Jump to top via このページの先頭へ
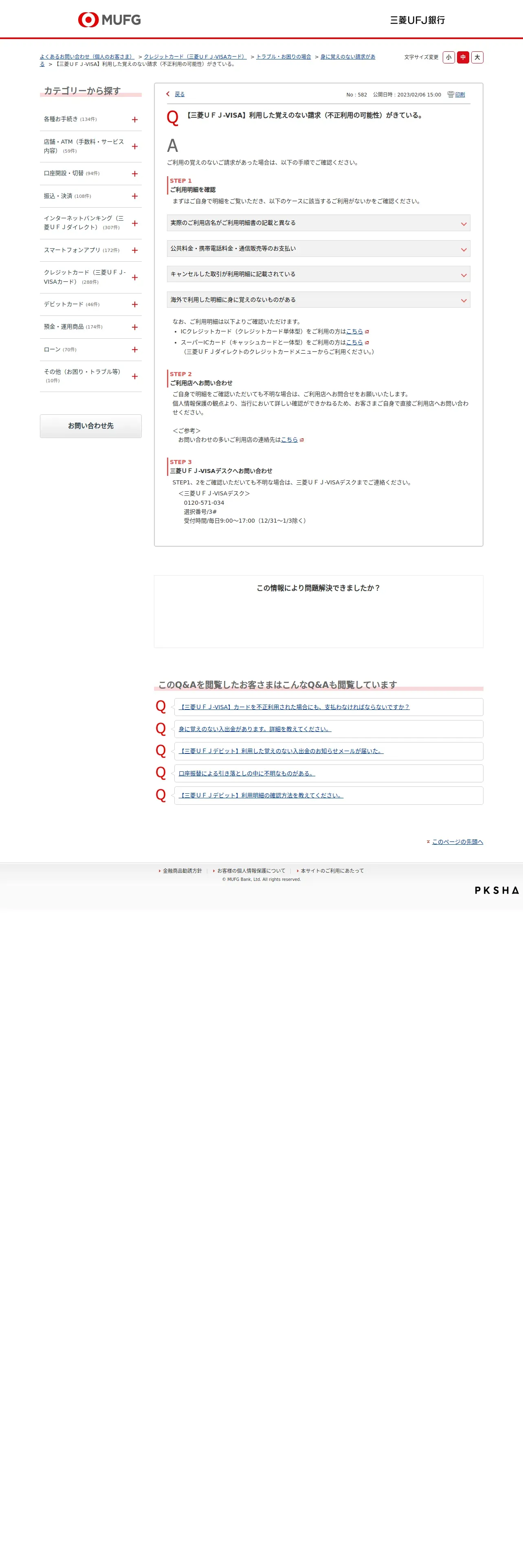Viewport: 523px width, 1568px height. (x=457, y=842)
